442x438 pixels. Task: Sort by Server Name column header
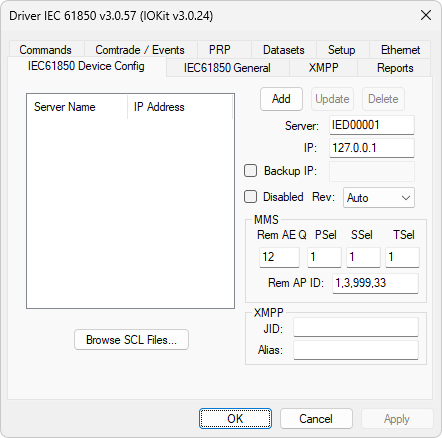click(x=77, y=107)
